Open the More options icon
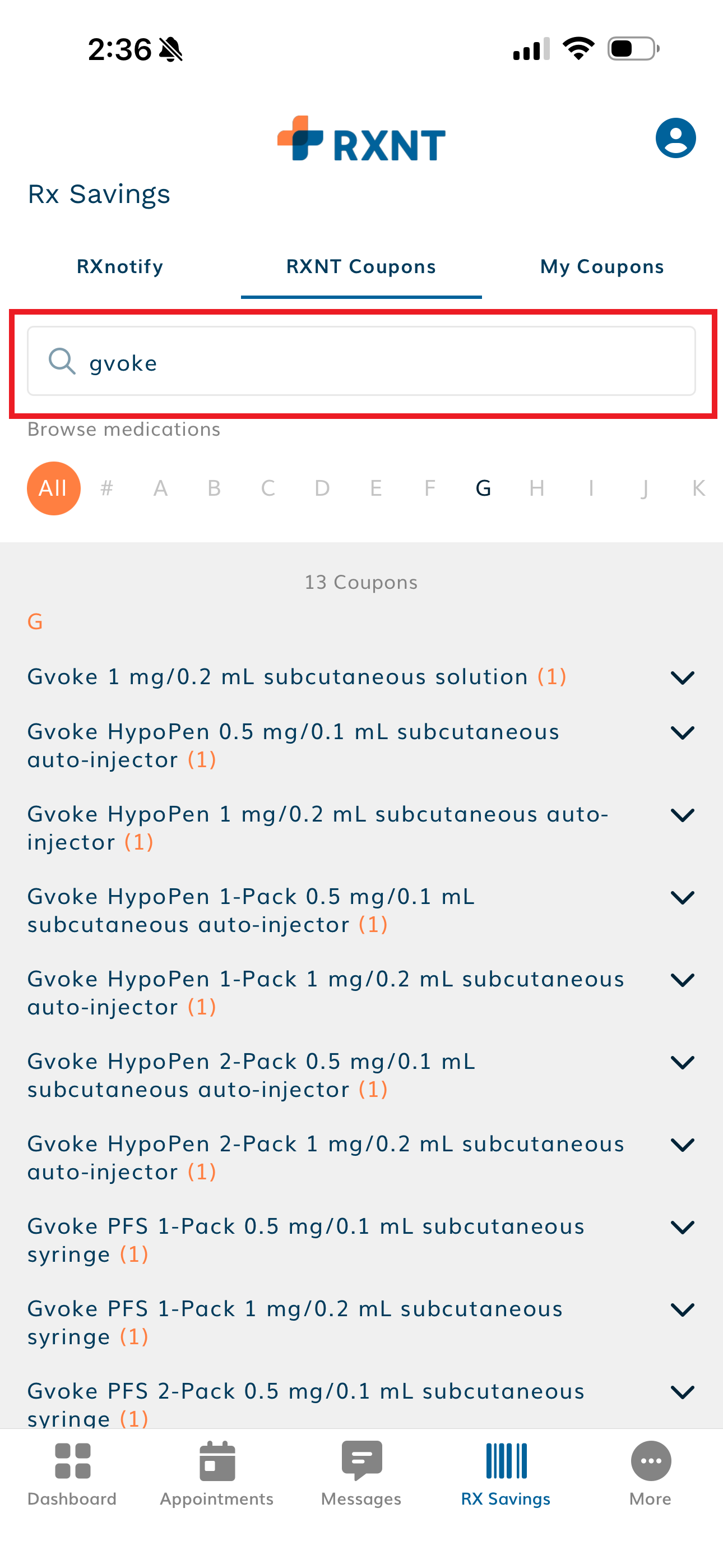Viewport: 723px width, 1568px height. point(650,1460)
